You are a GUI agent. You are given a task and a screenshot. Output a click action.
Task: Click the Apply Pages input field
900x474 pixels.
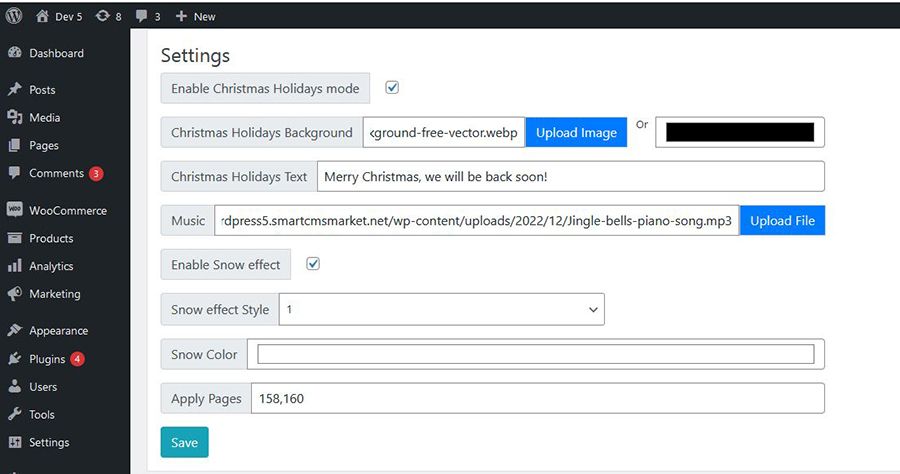pos(537,398)
